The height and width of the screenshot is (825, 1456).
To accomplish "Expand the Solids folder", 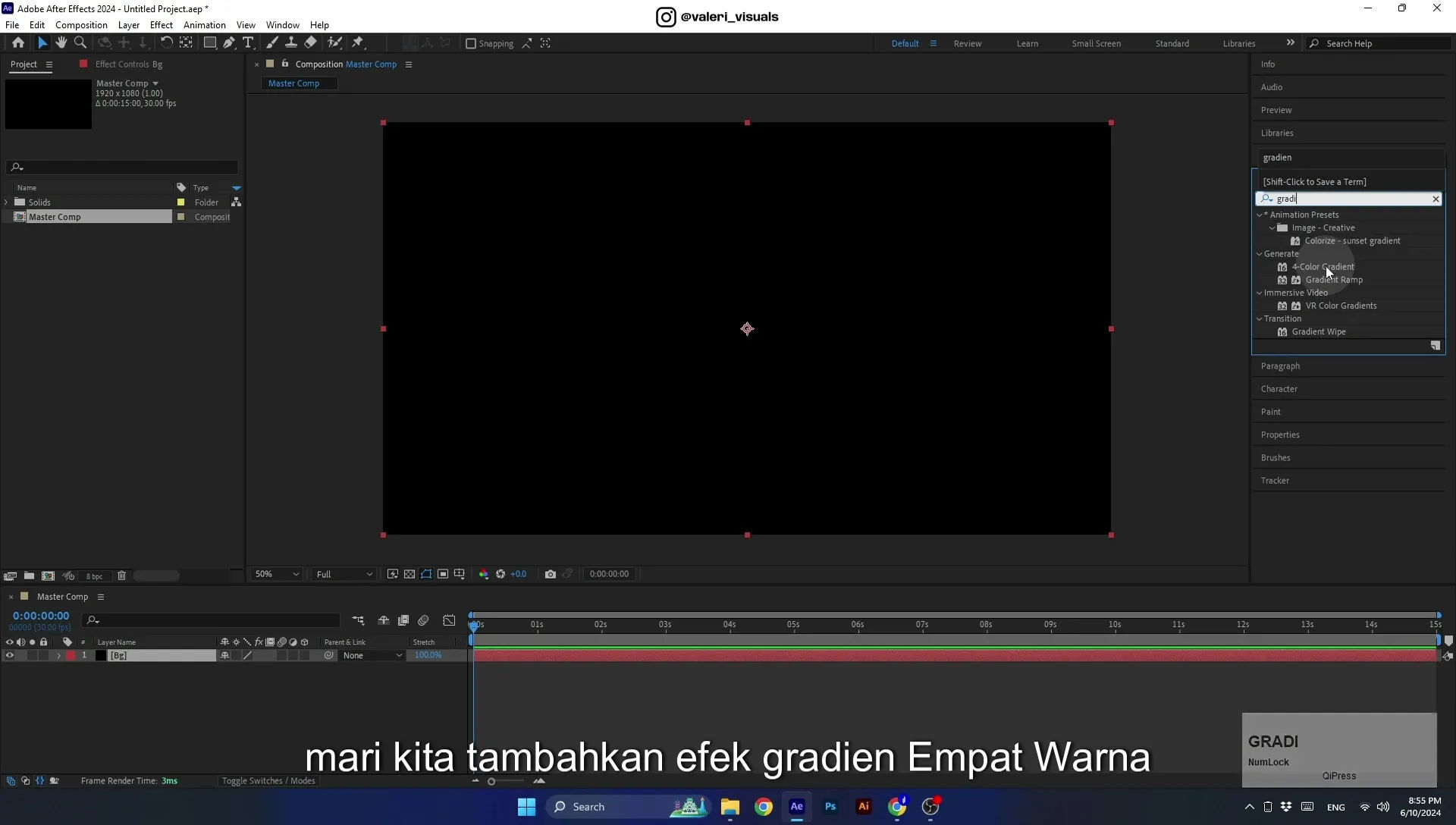I will pyautogui.click(x=7, y=202).
